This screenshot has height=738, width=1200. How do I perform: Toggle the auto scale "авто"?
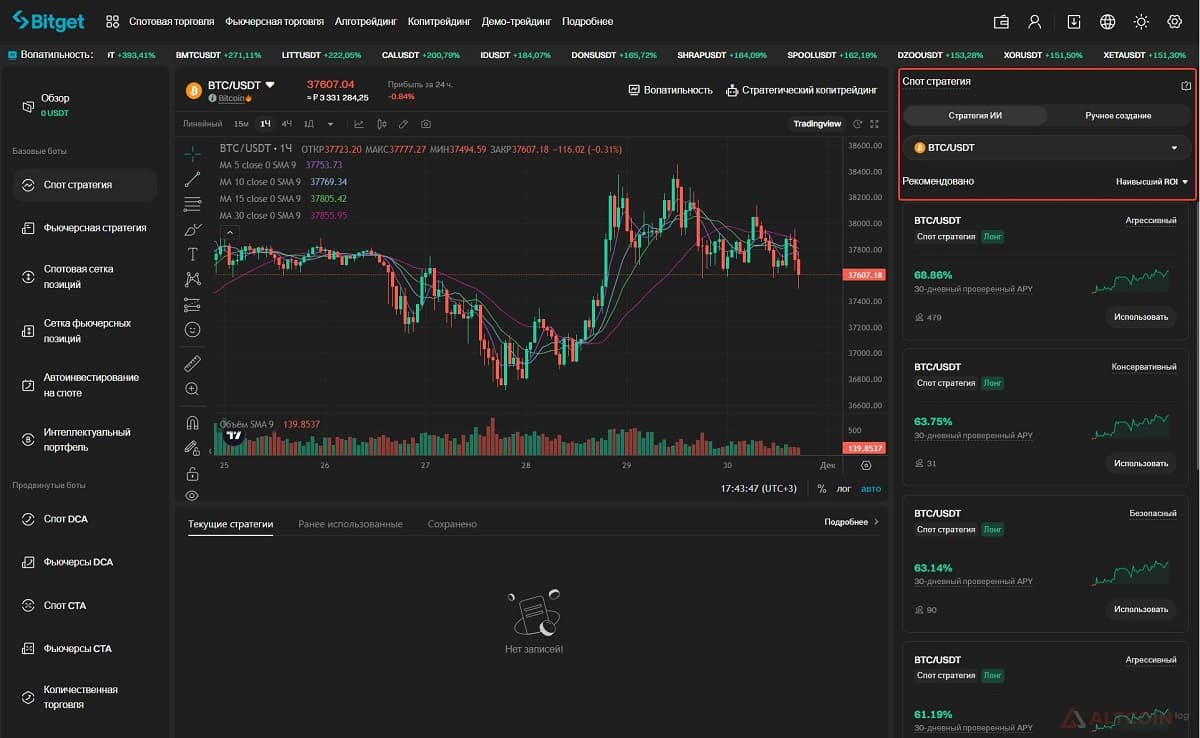coord(872,489)
